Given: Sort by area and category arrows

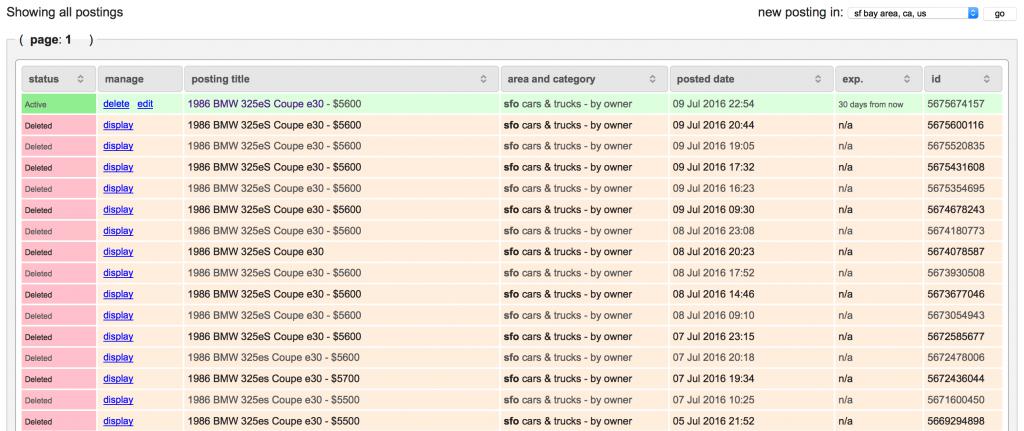Looking at the screenshot, I should pos(653,79).
